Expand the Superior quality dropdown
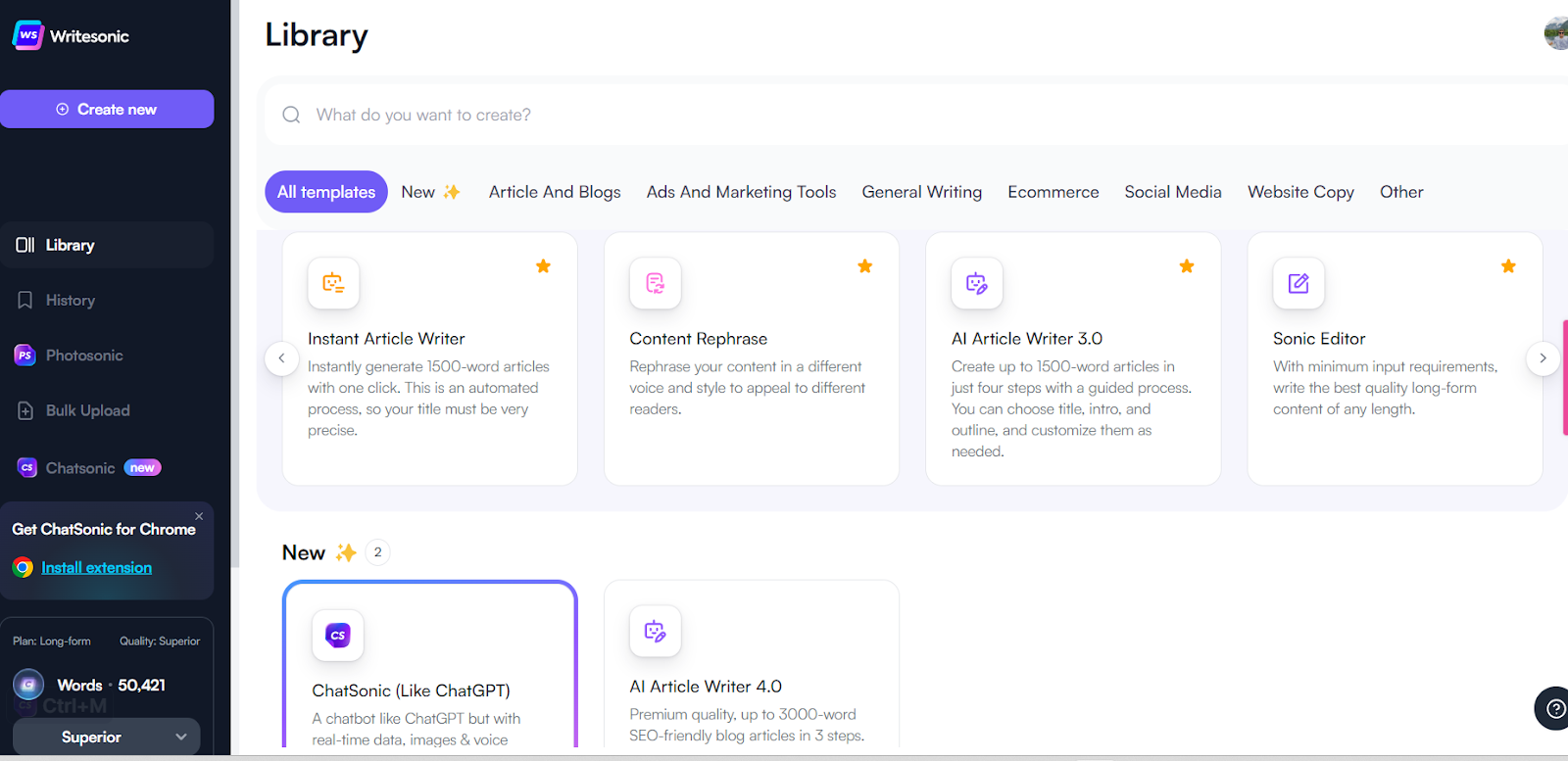This screenshot has height=761, width=1568. pyautogui.click(x=106, y=737)
